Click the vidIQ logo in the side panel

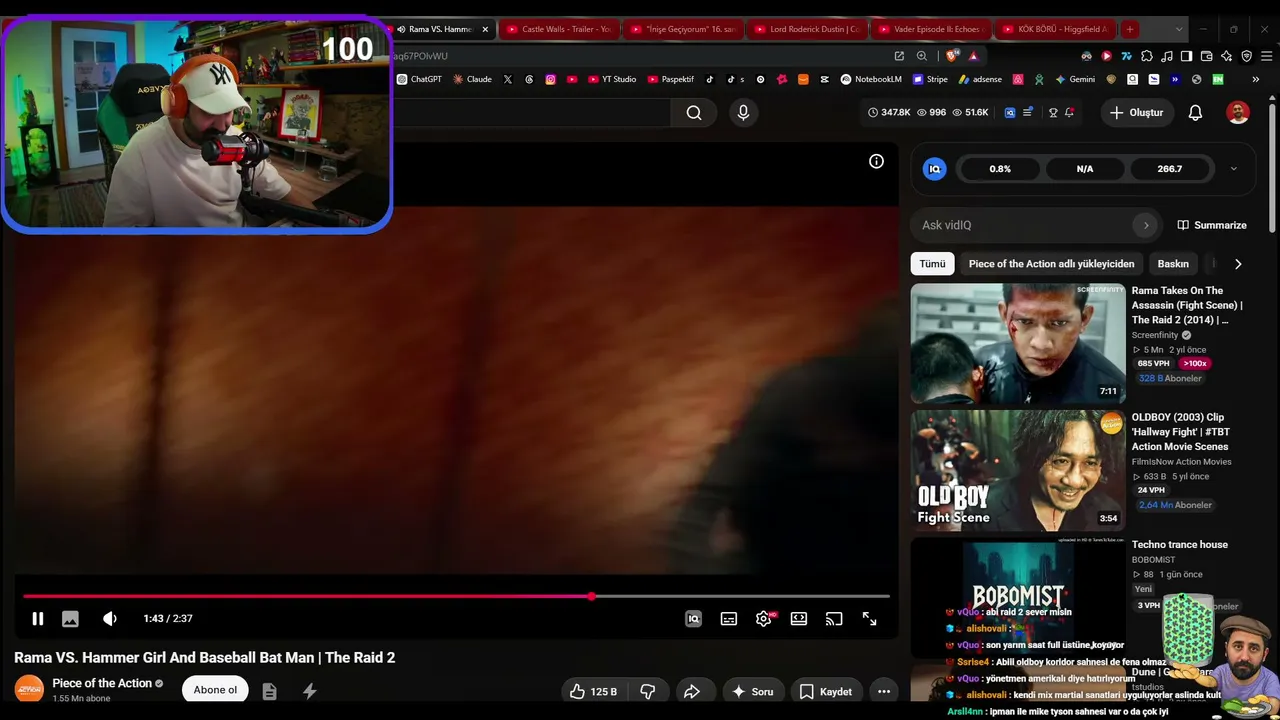pos(935,169)
